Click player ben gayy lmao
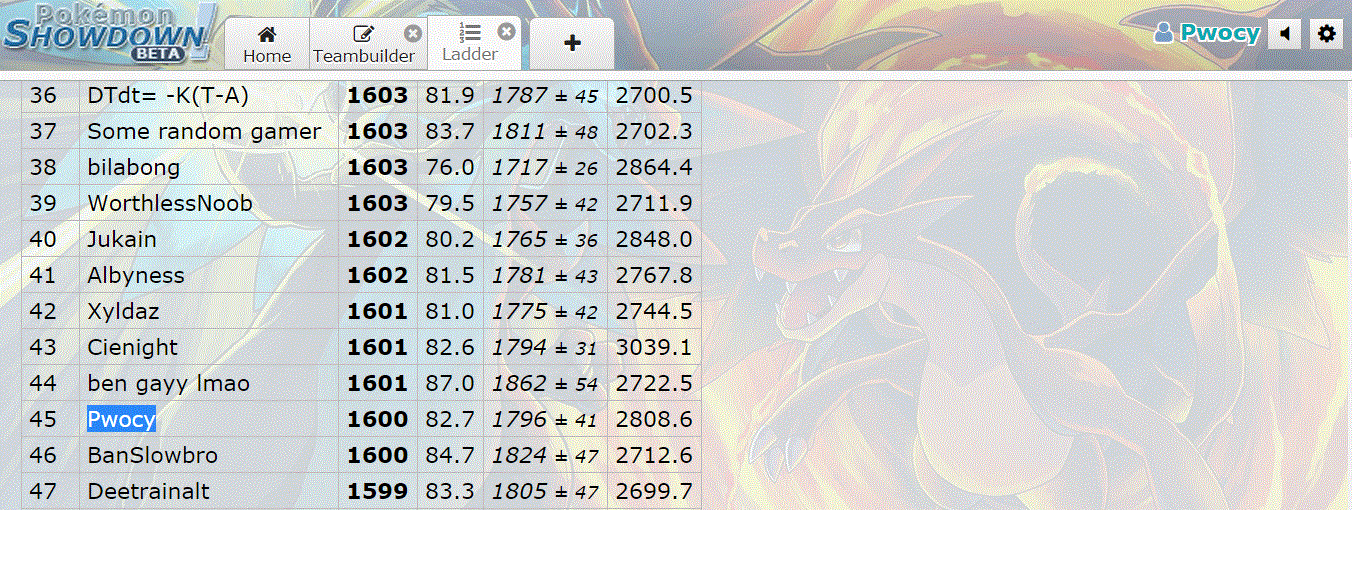 (168, 384)
